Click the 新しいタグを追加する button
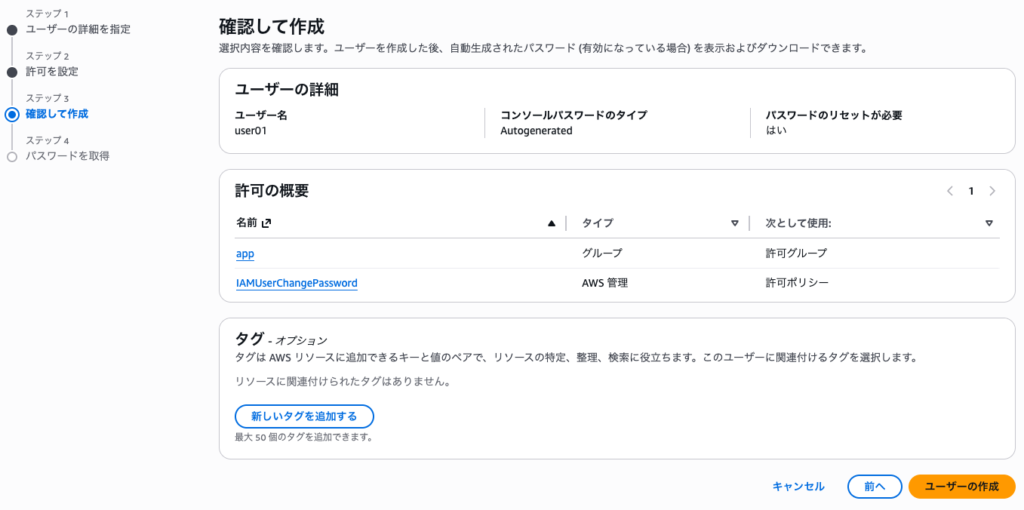 [304, 416]
